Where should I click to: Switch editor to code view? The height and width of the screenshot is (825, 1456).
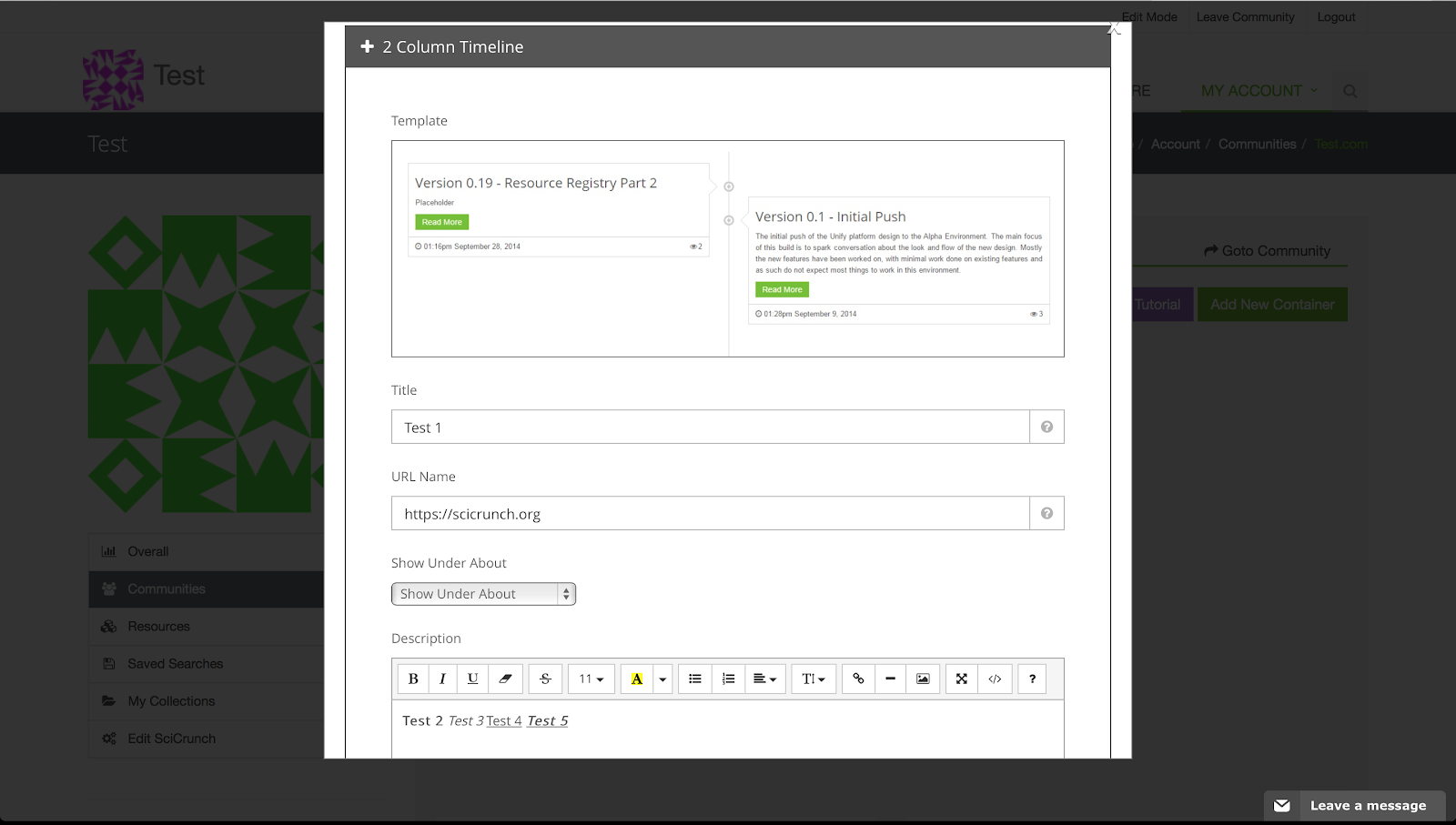click(x=995, y=679)
